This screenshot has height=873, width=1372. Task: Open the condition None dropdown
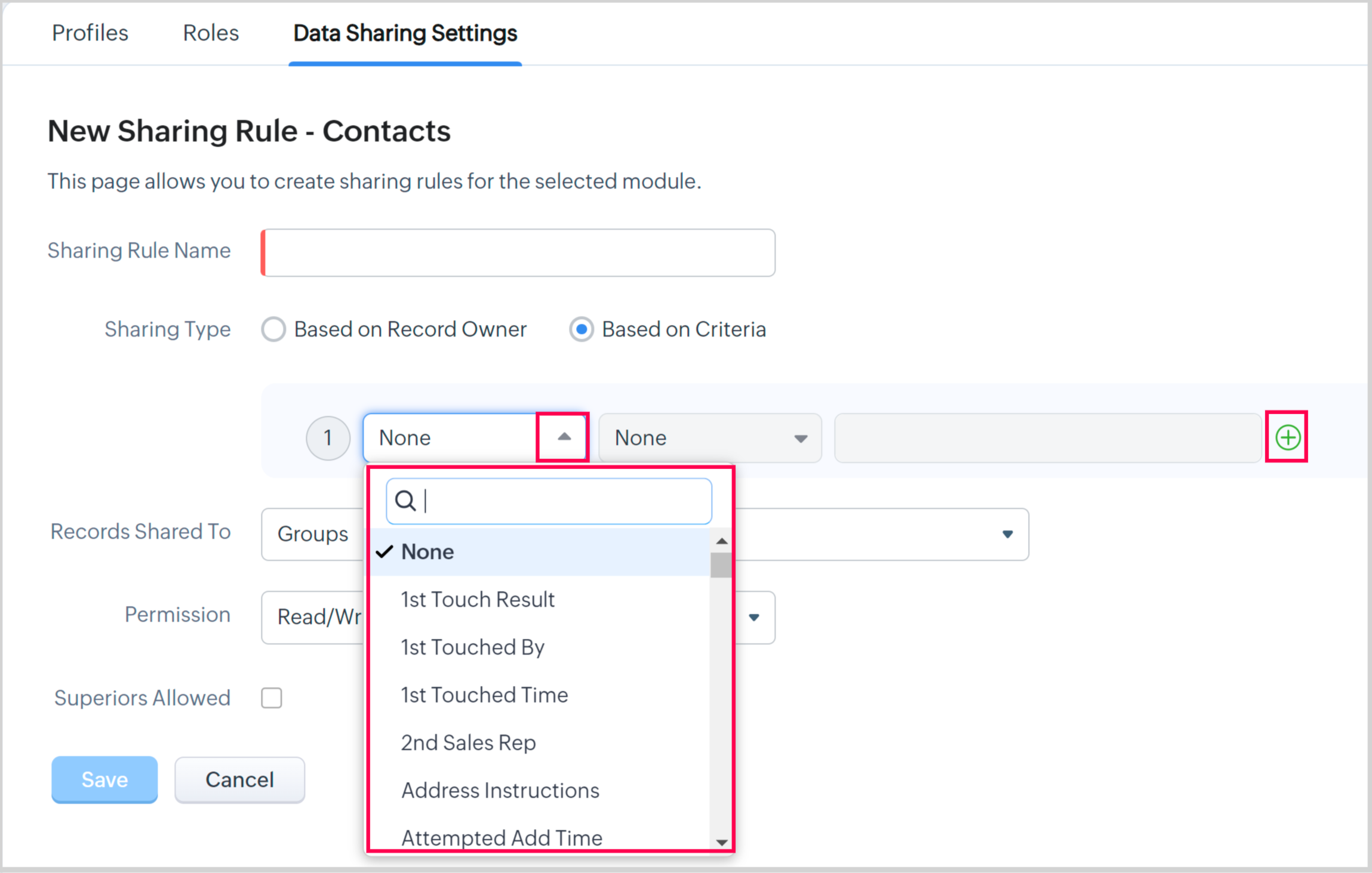(x=710, y=438)
